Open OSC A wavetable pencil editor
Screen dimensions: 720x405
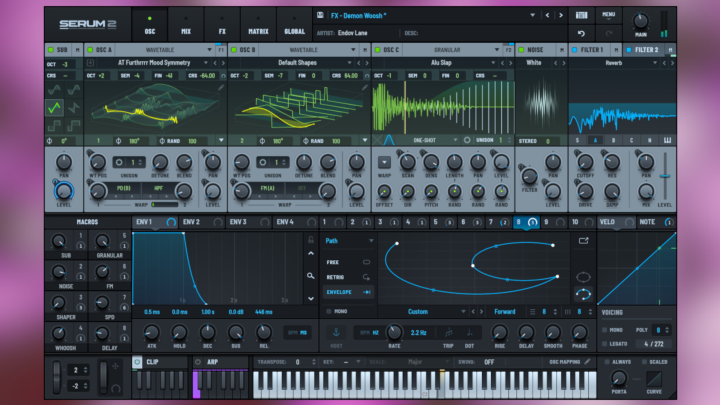pyautogui.click(x=221, y=87)
